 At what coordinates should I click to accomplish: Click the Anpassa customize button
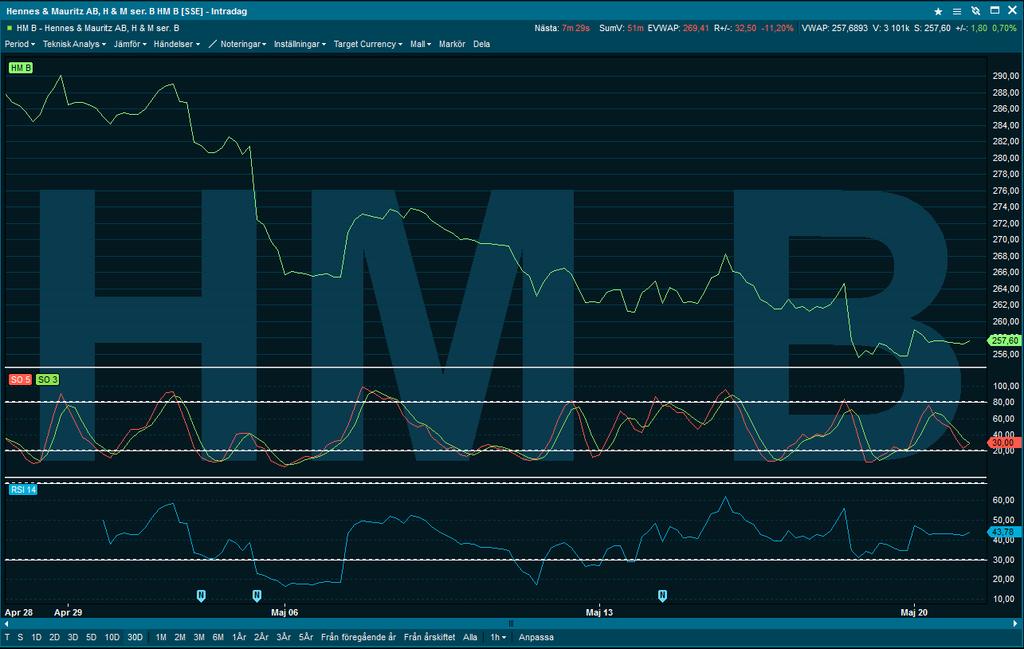point(536,637)
